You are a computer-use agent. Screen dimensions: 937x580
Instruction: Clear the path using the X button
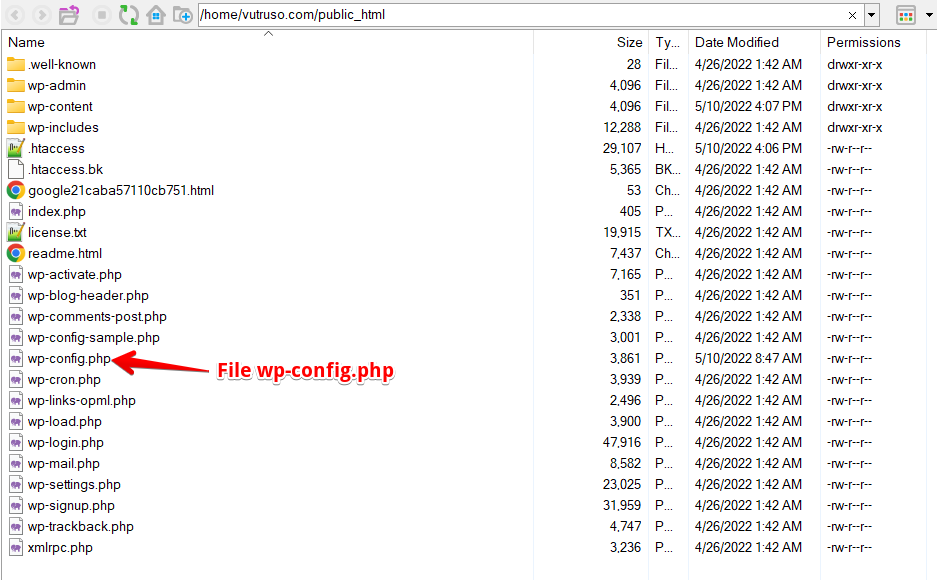click(x=855, y=15)
